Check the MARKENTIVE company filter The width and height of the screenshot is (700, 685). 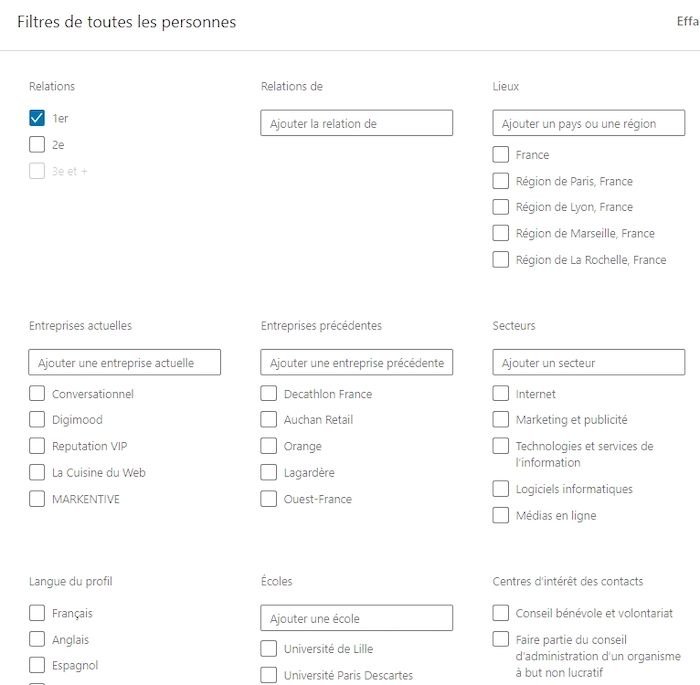[37, 499]
